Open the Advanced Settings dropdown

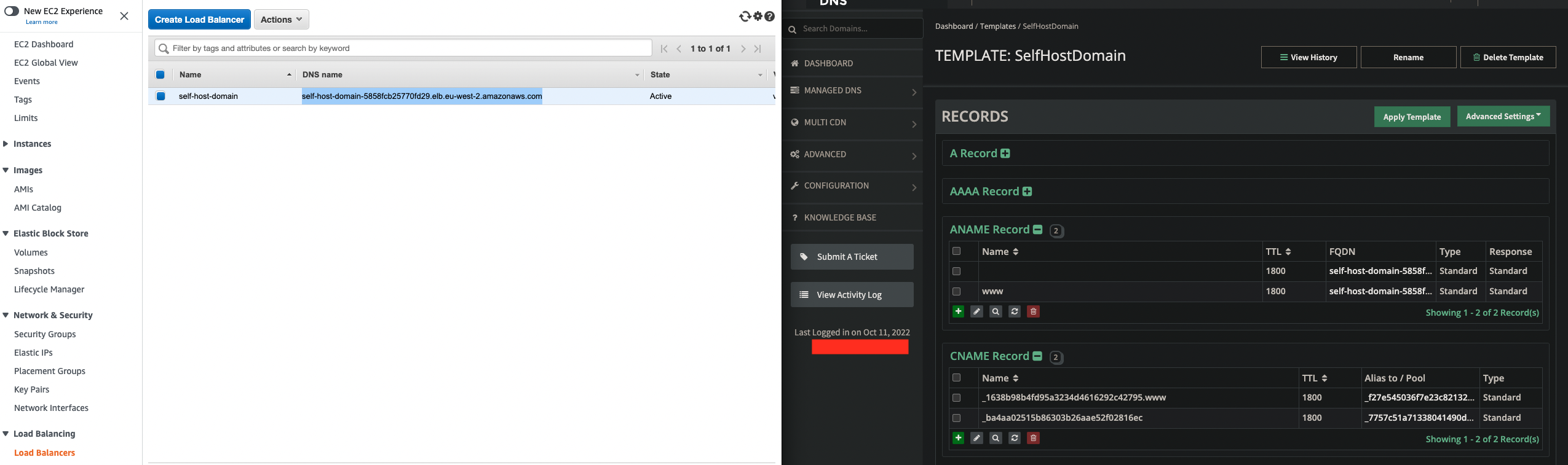point(1503,116)
